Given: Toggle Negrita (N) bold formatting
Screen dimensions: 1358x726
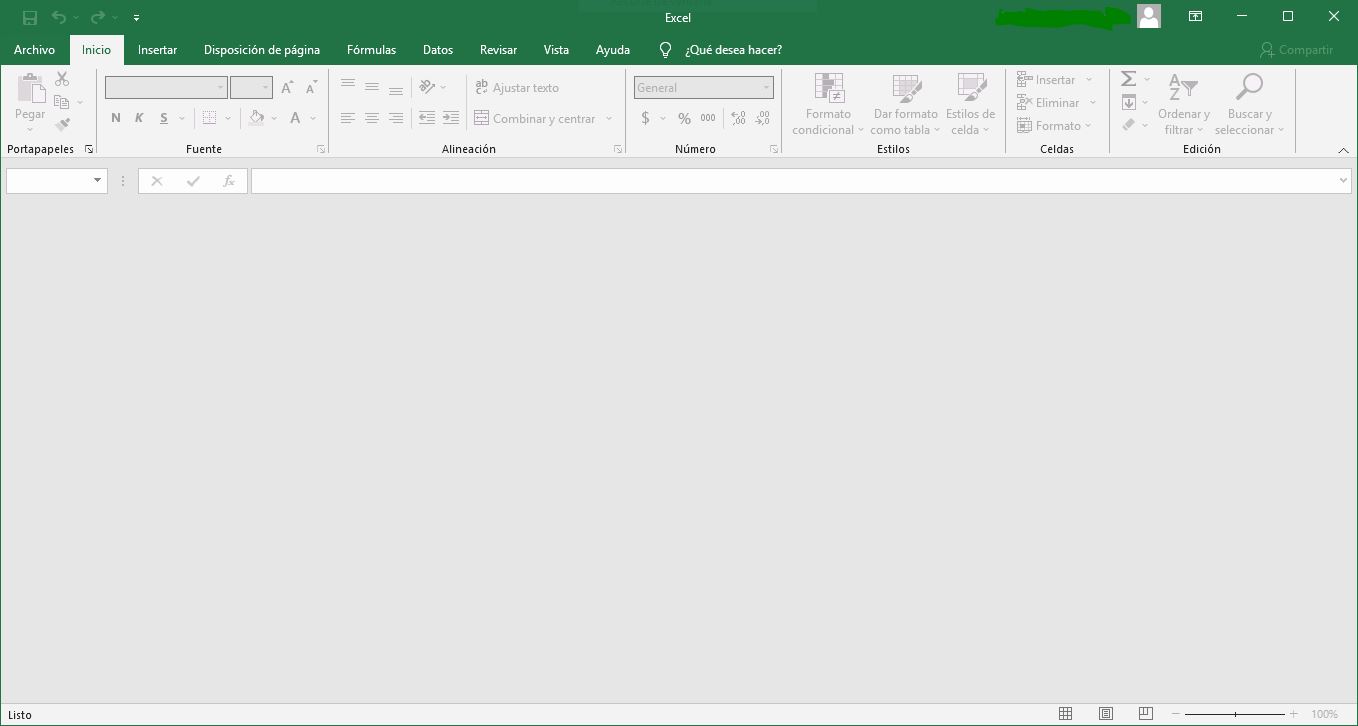Looking at the screenshot, I should tap(116, 118).
